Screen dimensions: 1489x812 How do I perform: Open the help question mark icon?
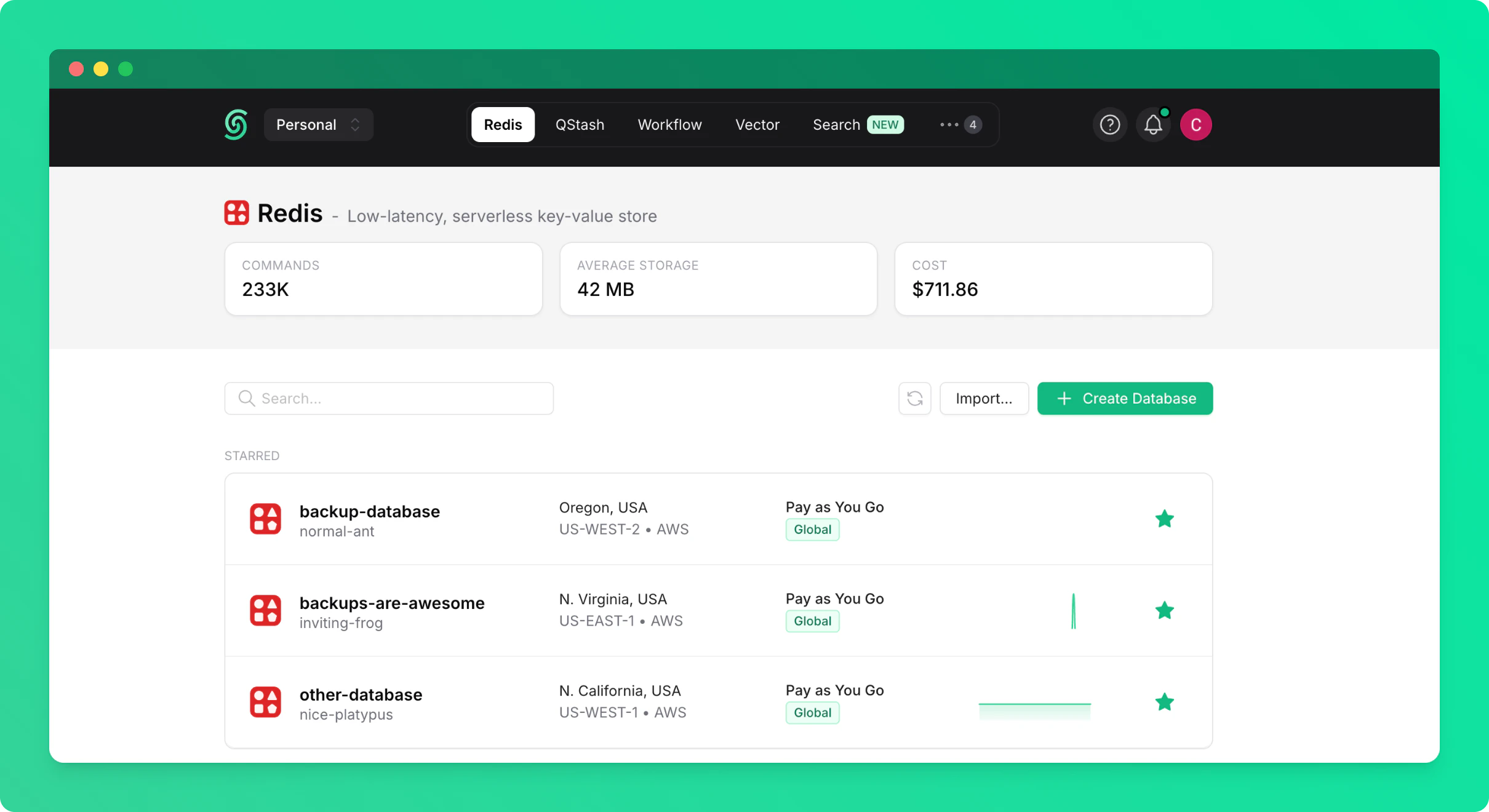(1109, 125)
